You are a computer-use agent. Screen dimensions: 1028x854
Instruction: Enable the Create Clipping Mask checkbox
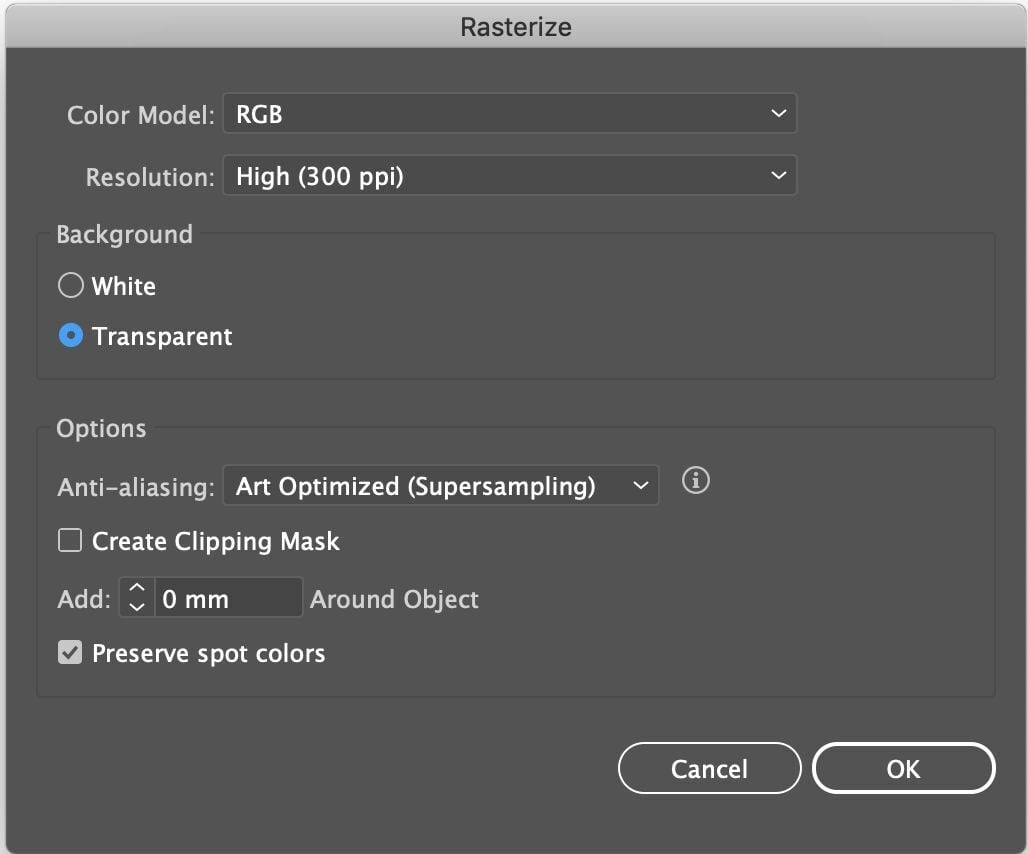(x=70, y=540)
